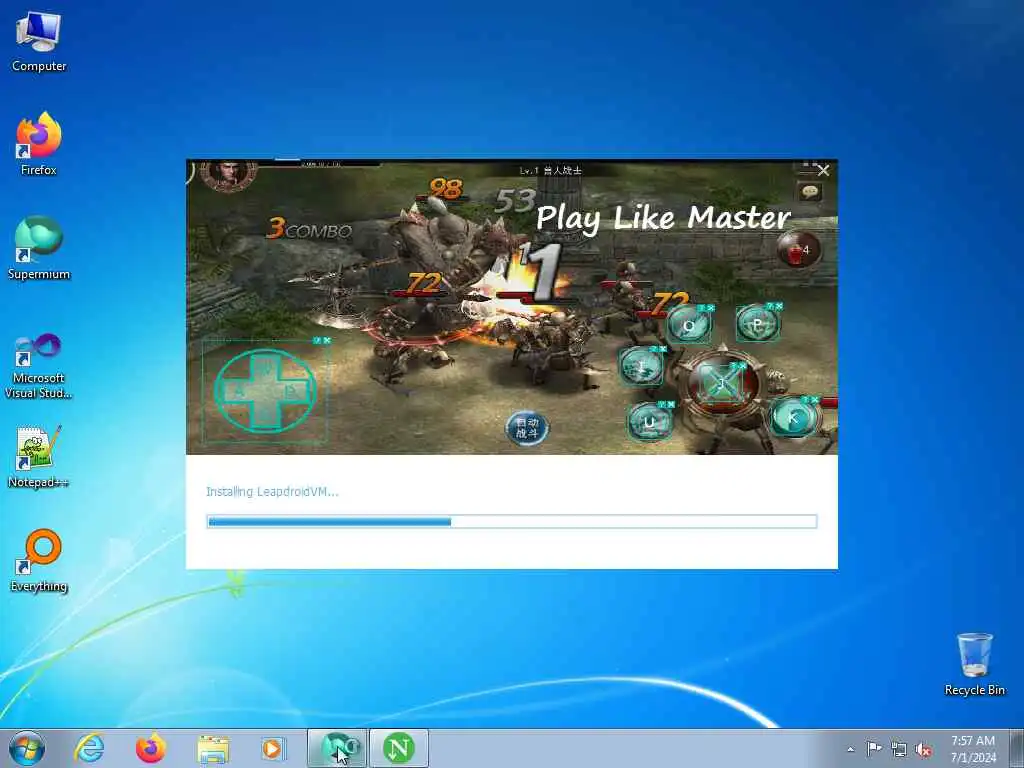Screen dimensions: 1024x768
Task: Launch Windows Media Player from taskbar
Action: coord(273,748)
